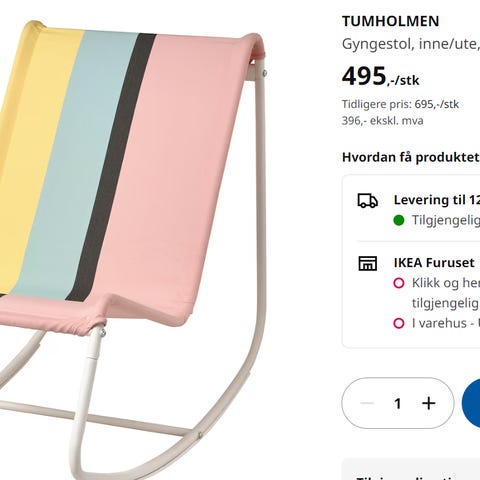Viewport: 480px width, 480px height.
Task: Click the IKEA Furuset store icon
Action: (368, 263)
